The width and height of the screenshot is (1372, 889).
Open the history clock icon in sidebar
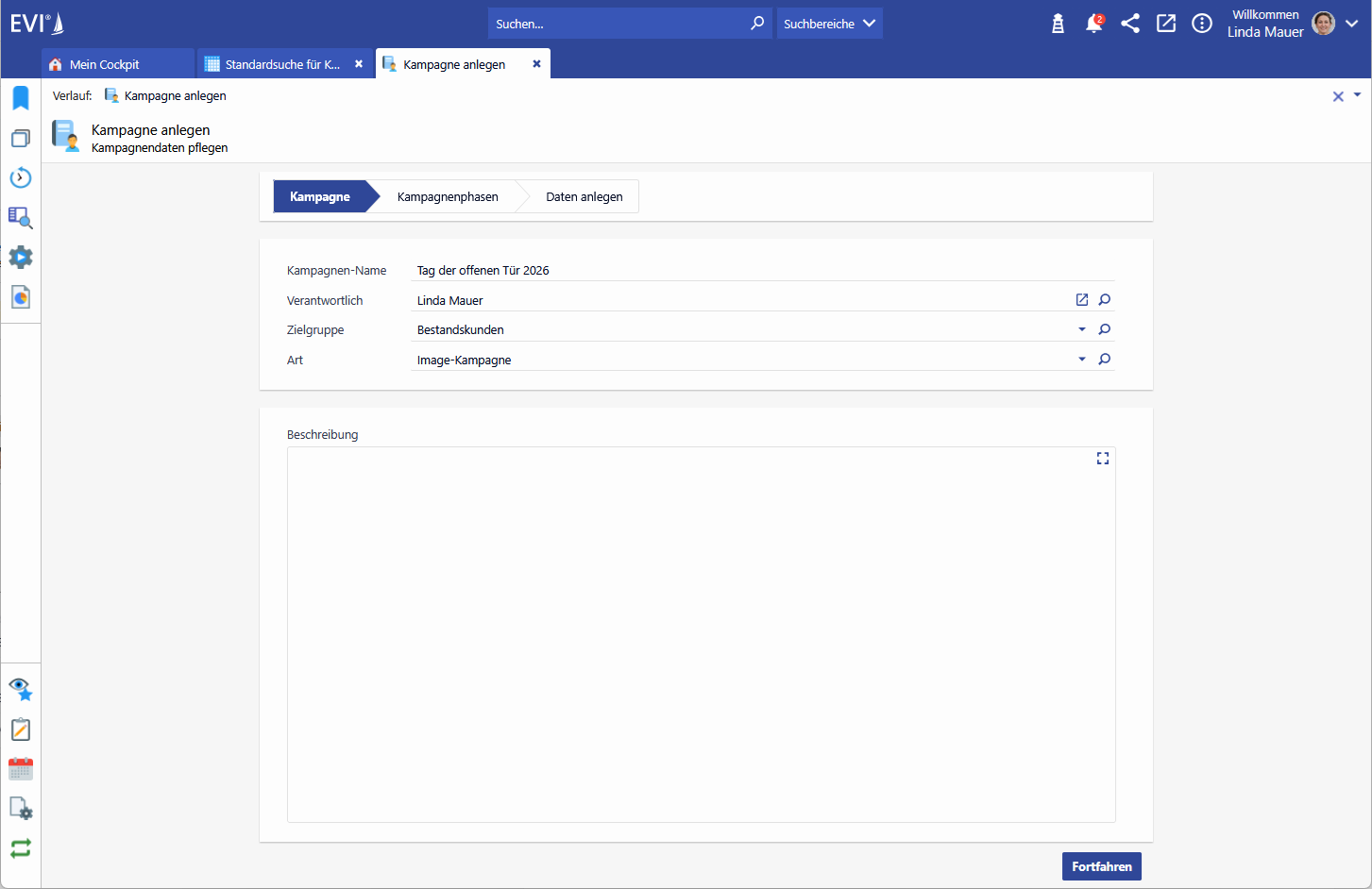(x=21, y=178)
